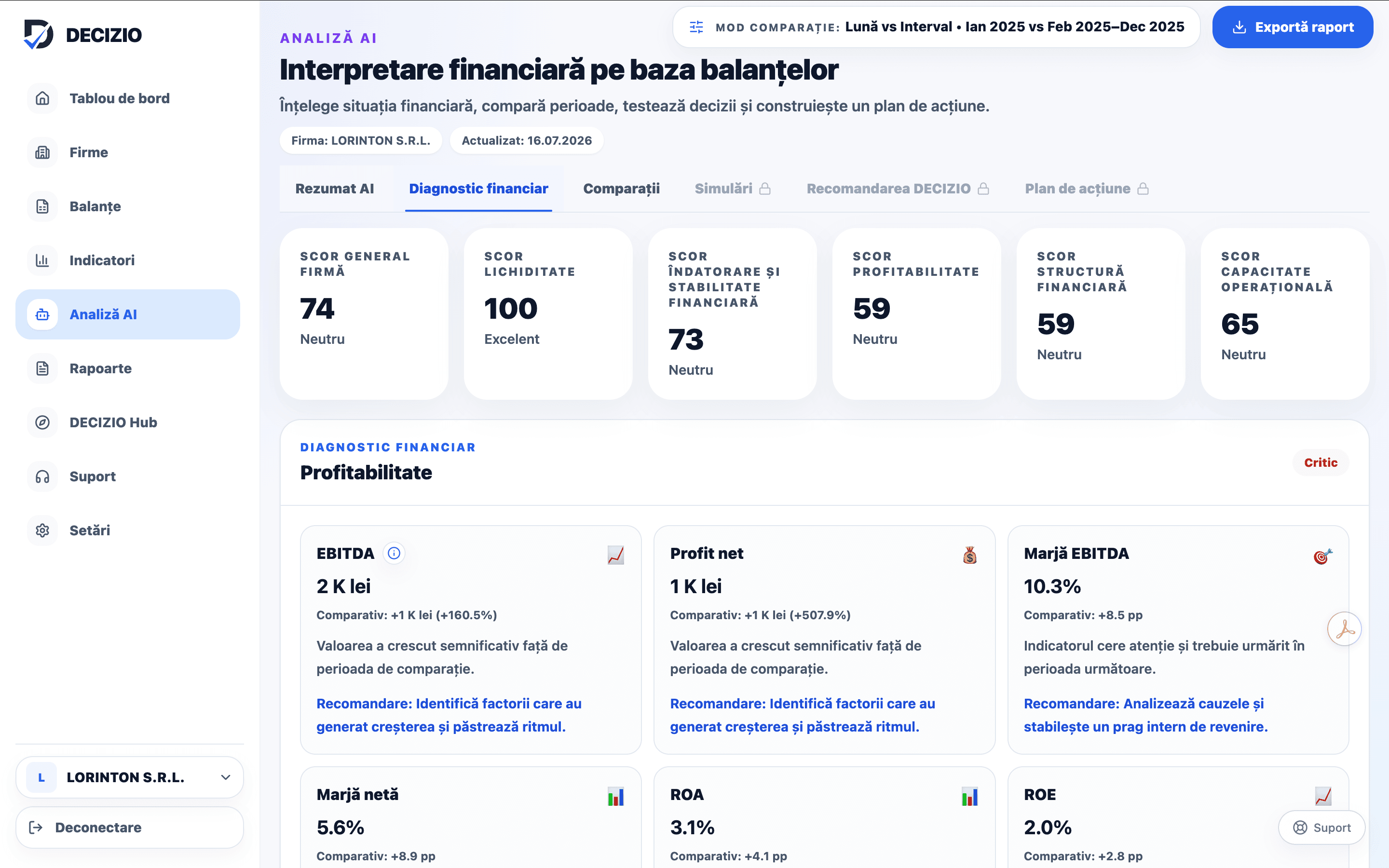Click the ROA value 3.1%
This screenshot has width=1389, height=868.
pyautogui.click(x=692, y=827)
